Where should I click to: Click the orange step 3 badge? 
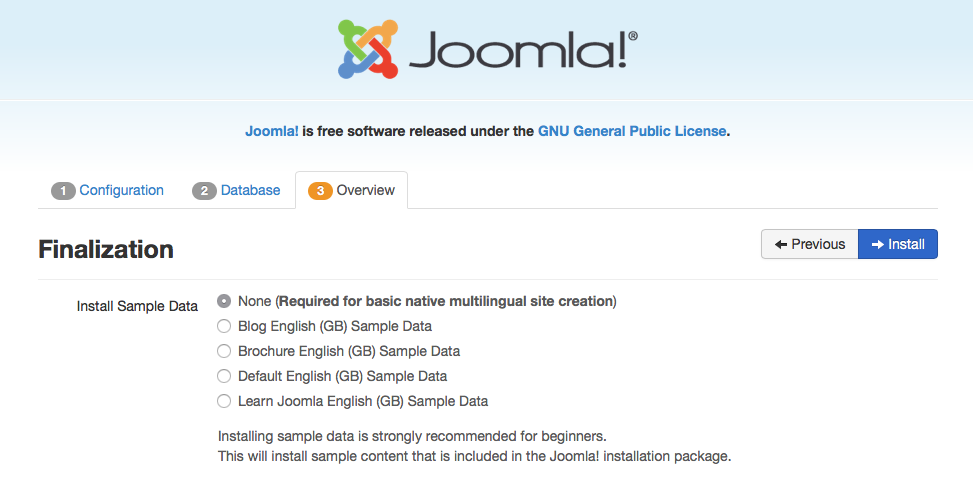(320, 191)
